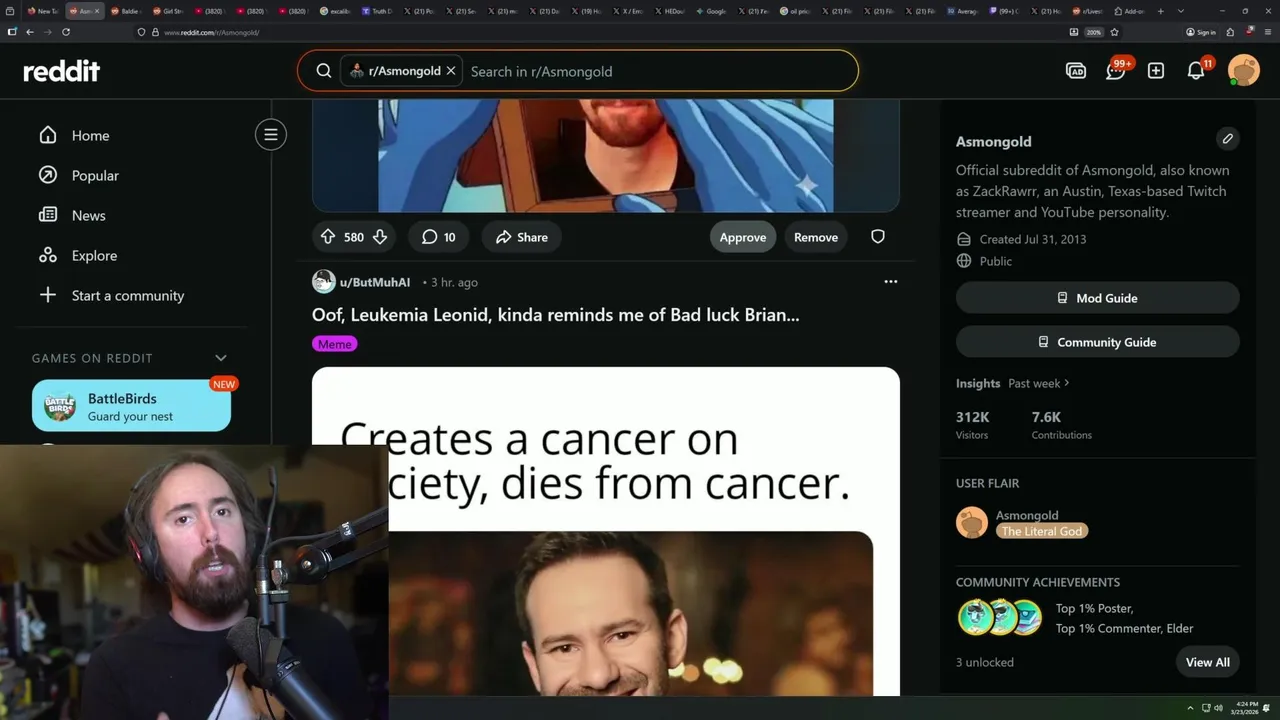Image resolution: width=1280 pixels, height=720 pixels.
Task: Click the taskbar clock
Action: [x=1247, y=707]
